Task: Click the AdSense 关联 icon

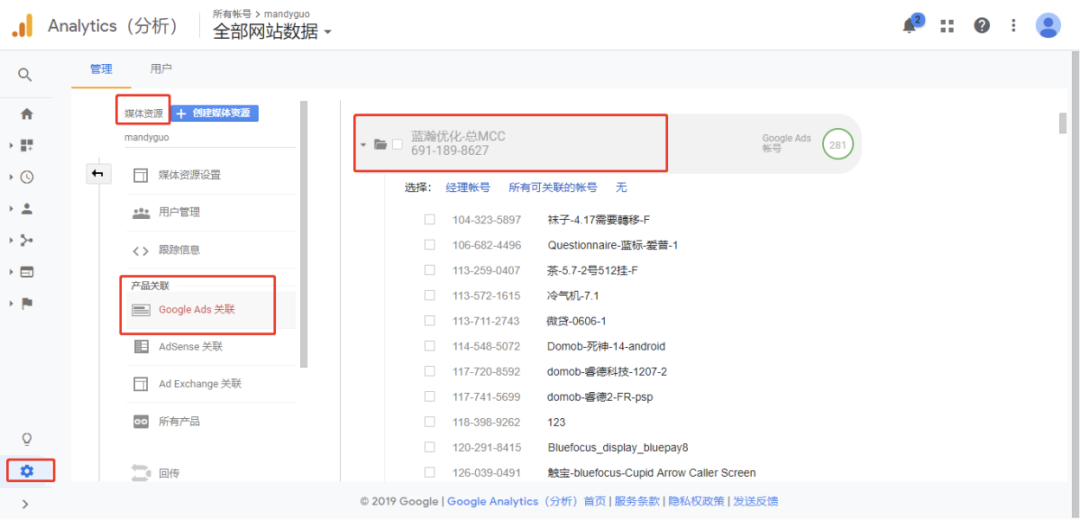Action: point(141,347)
